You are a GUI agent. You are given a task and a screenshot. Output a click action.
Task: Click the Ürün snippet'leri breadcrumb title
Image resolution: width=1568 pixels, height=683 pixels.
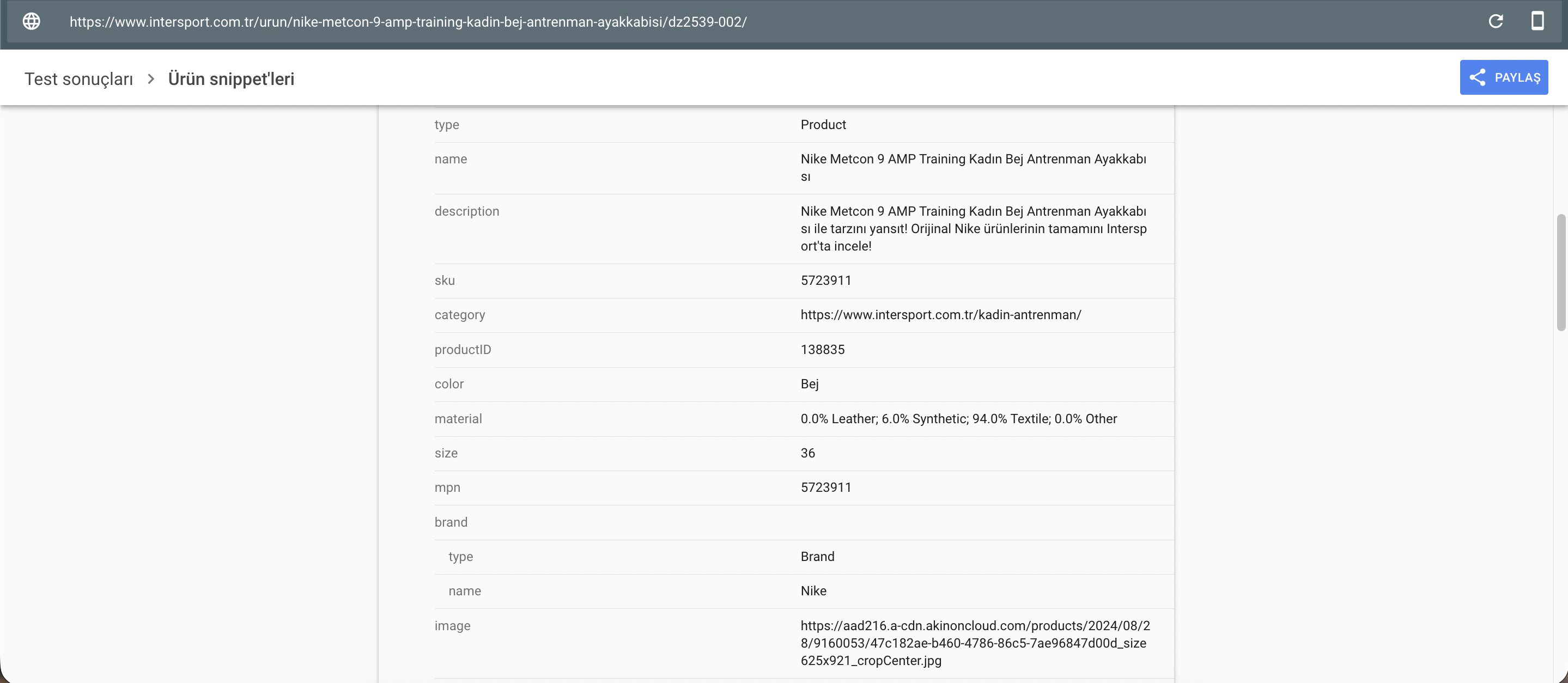tap(230, 79)
